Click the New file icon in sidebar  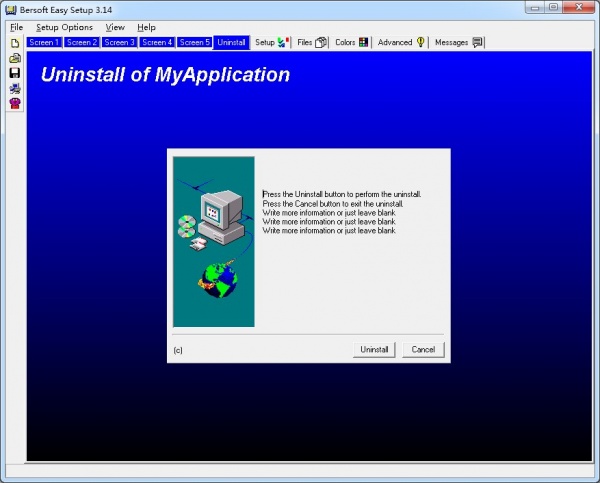coord(14,44)
